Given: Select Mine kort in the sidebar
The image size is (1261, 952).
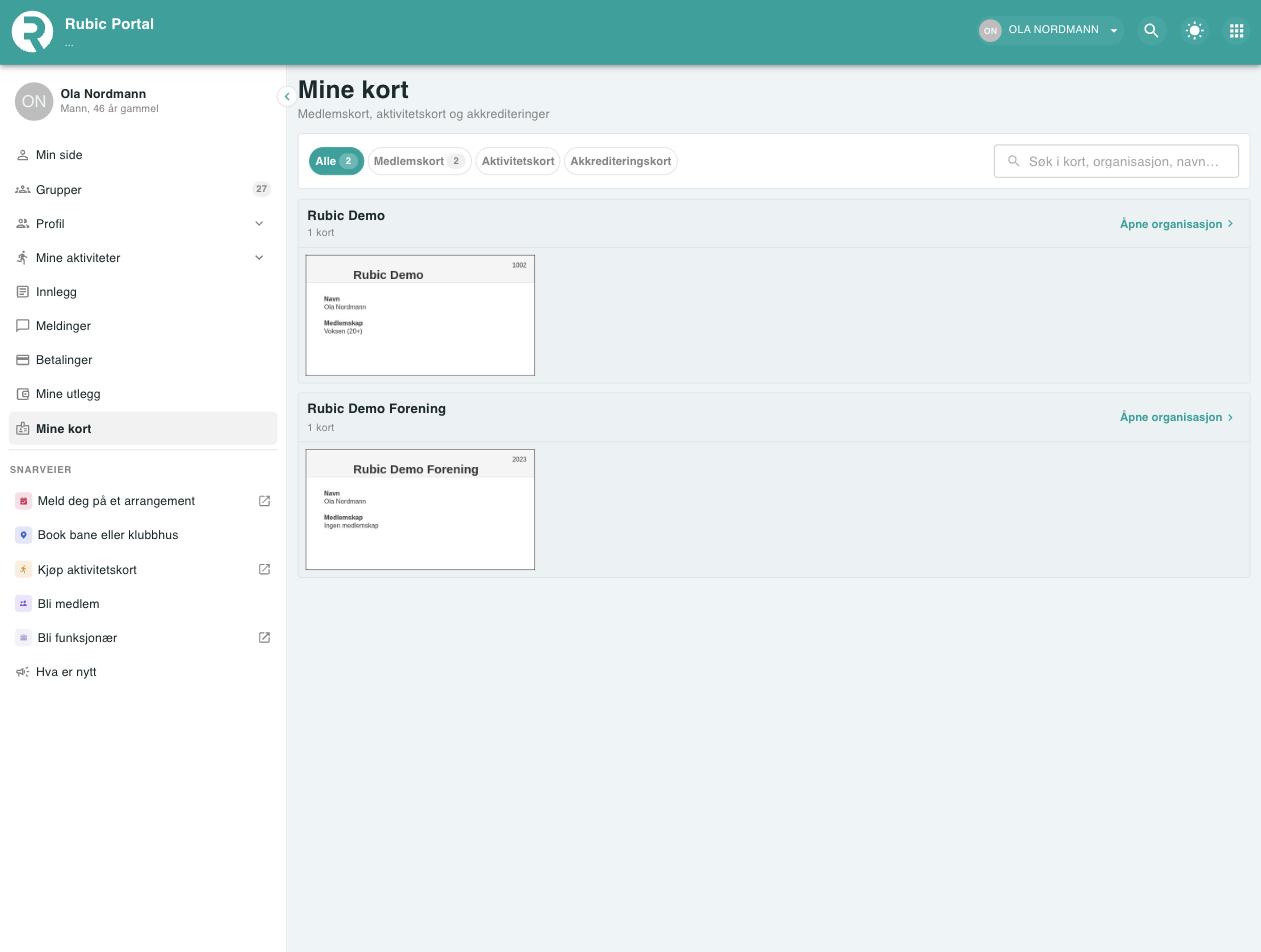Looking at the screenshot, I should 143,428.
